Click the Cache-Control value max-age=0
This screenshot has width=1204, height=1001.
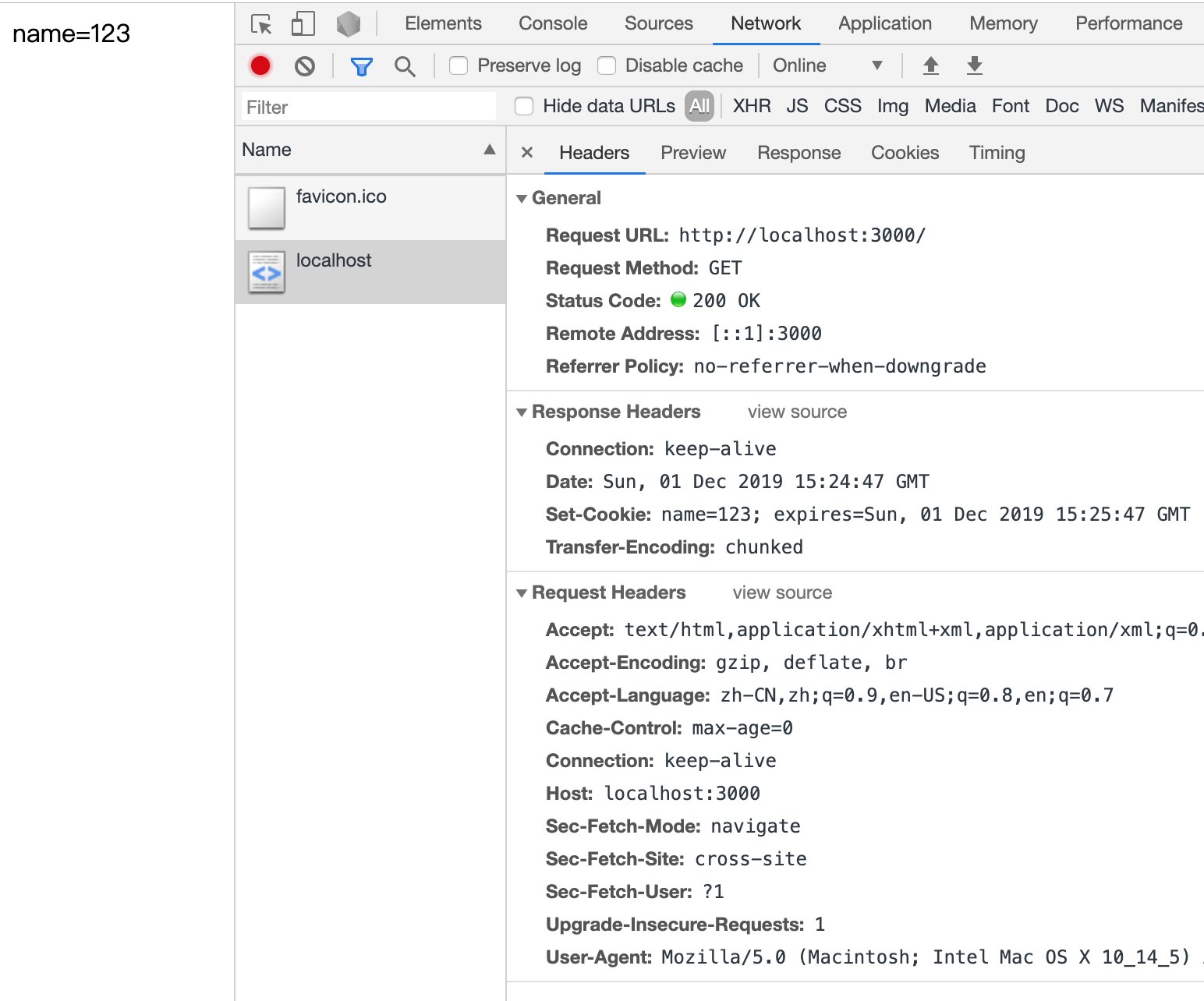742,728
